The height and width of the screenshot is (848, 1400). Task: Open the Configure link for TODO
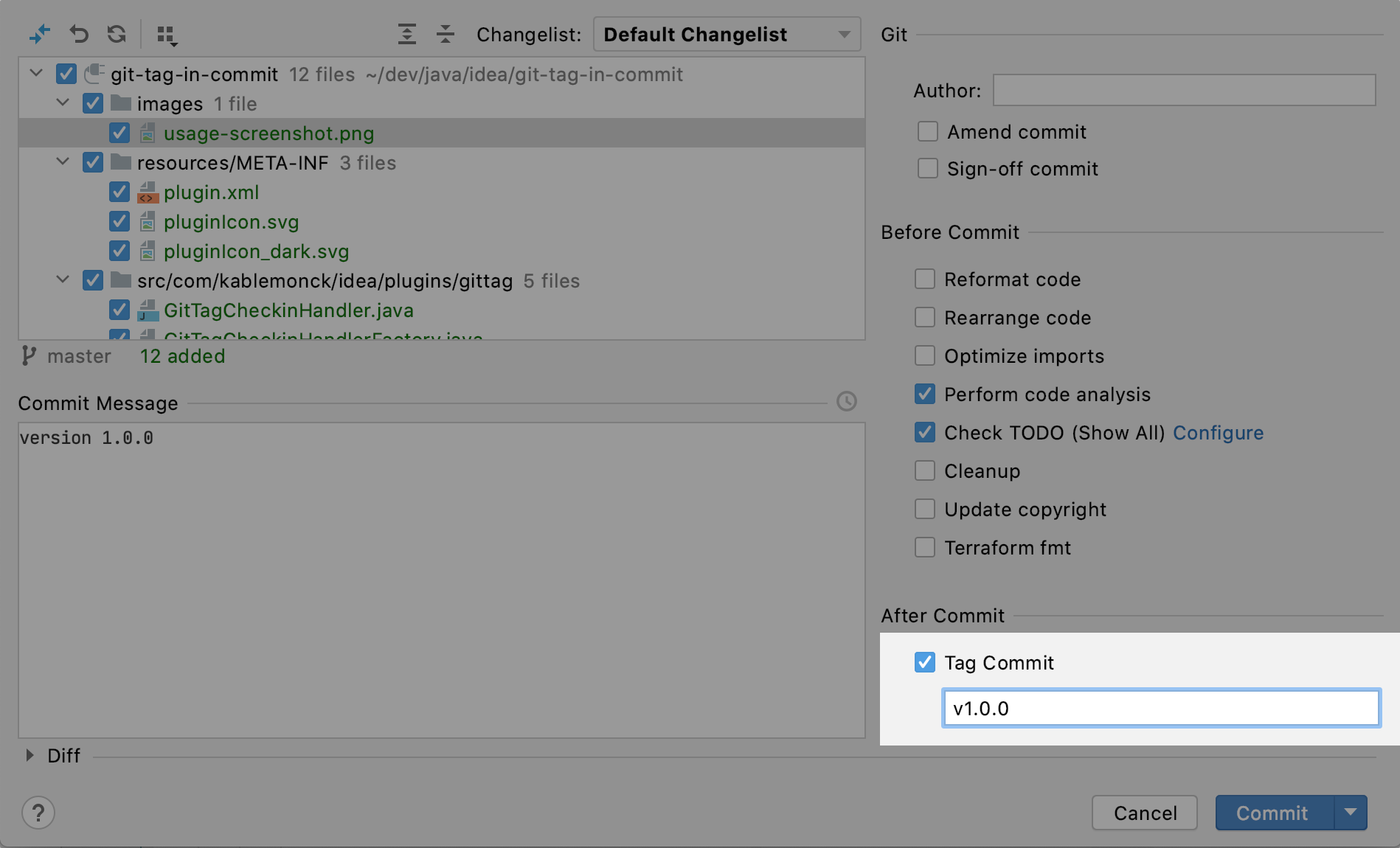click(x=1218, y=433)
